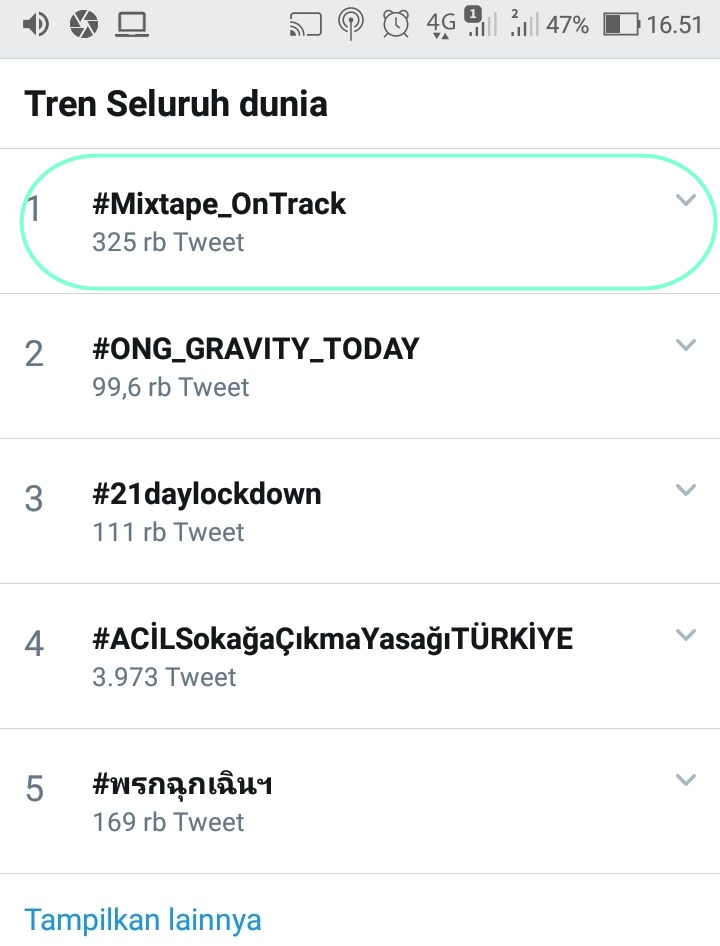Tap the cast screen icon
720x946 pixels.
tap(304, 24)
